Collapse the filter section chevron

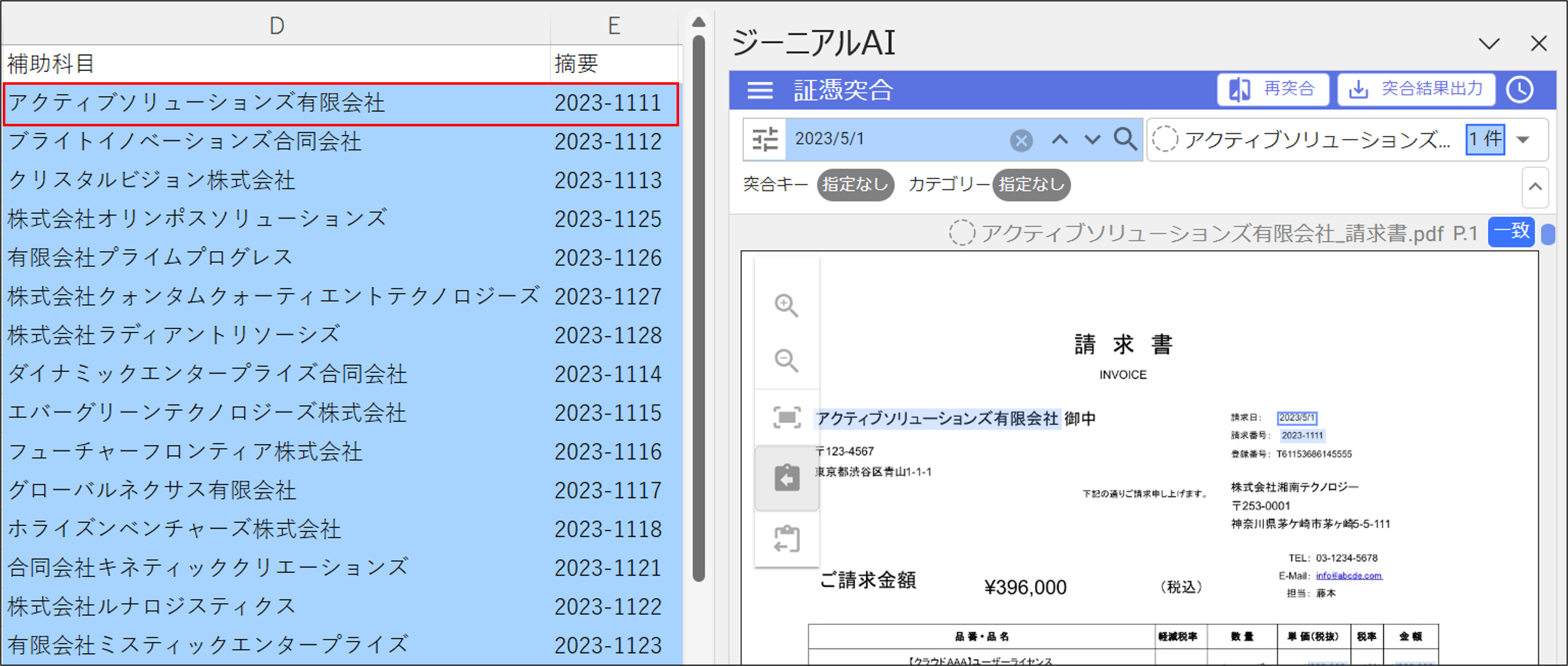point(1535,187)
